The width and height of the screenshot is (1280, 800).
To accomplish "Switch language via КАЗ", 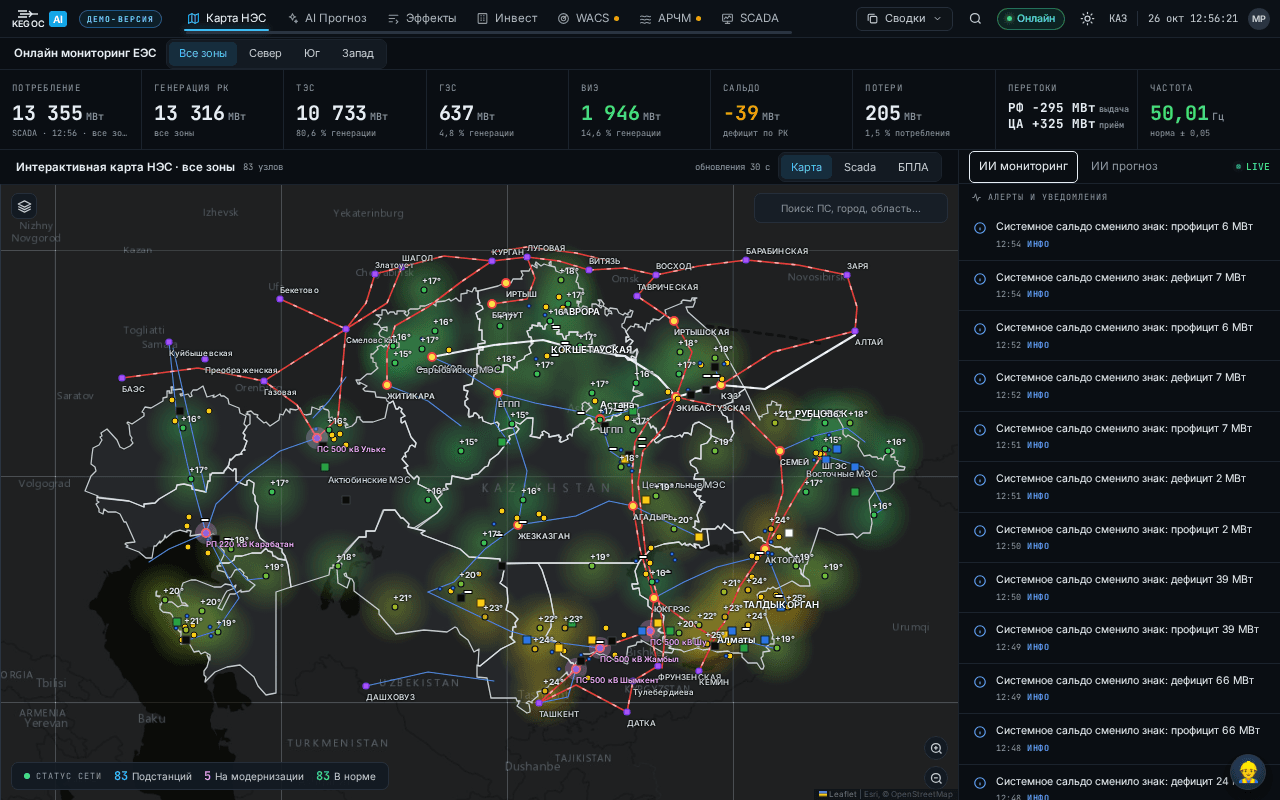I will (x=1118, y=18).
